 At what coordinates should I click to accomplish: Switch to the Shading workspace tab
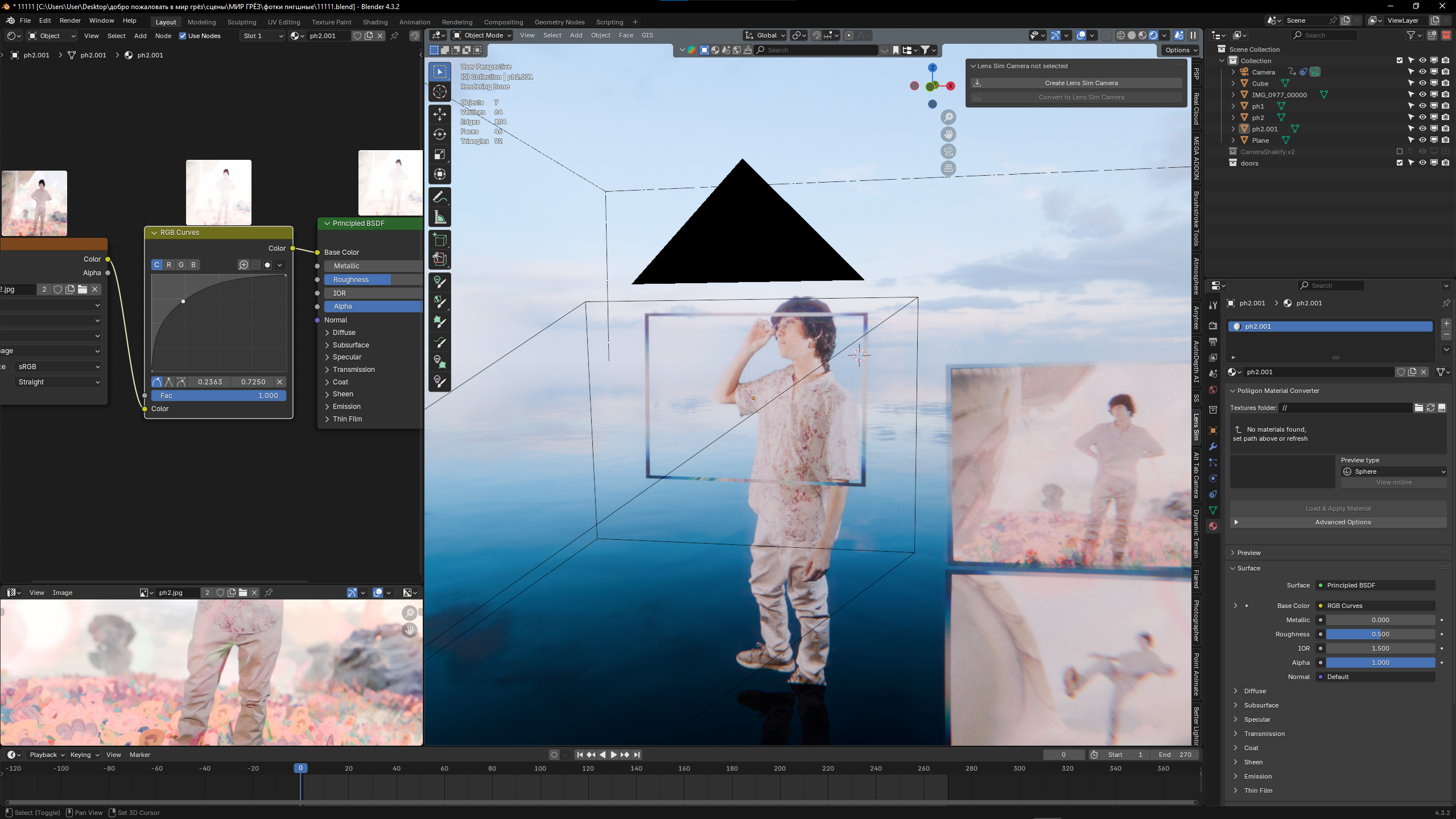[375, 22]
